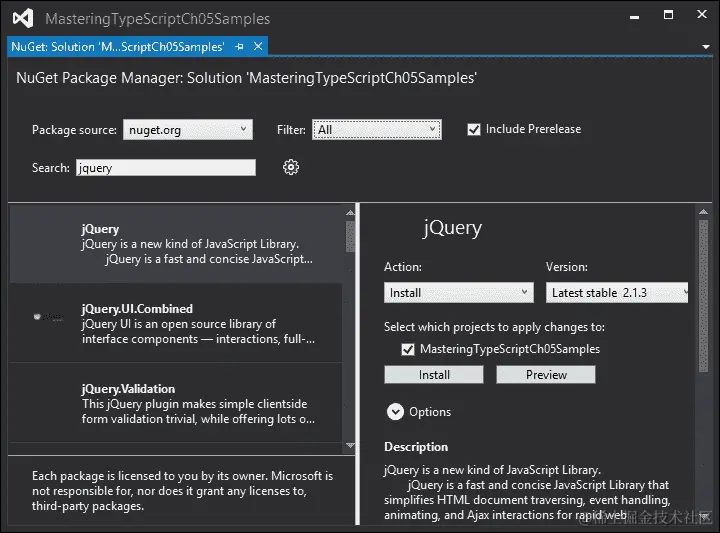Close the NuGet Solution tab
This screenshot has width=720, height=533.
[258, 46]
